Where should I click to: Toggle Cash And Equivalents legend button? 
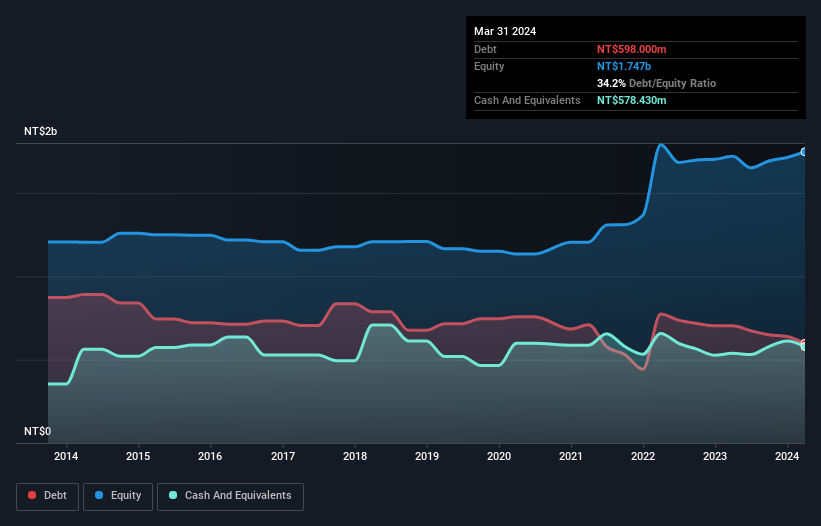click(230, 496)
